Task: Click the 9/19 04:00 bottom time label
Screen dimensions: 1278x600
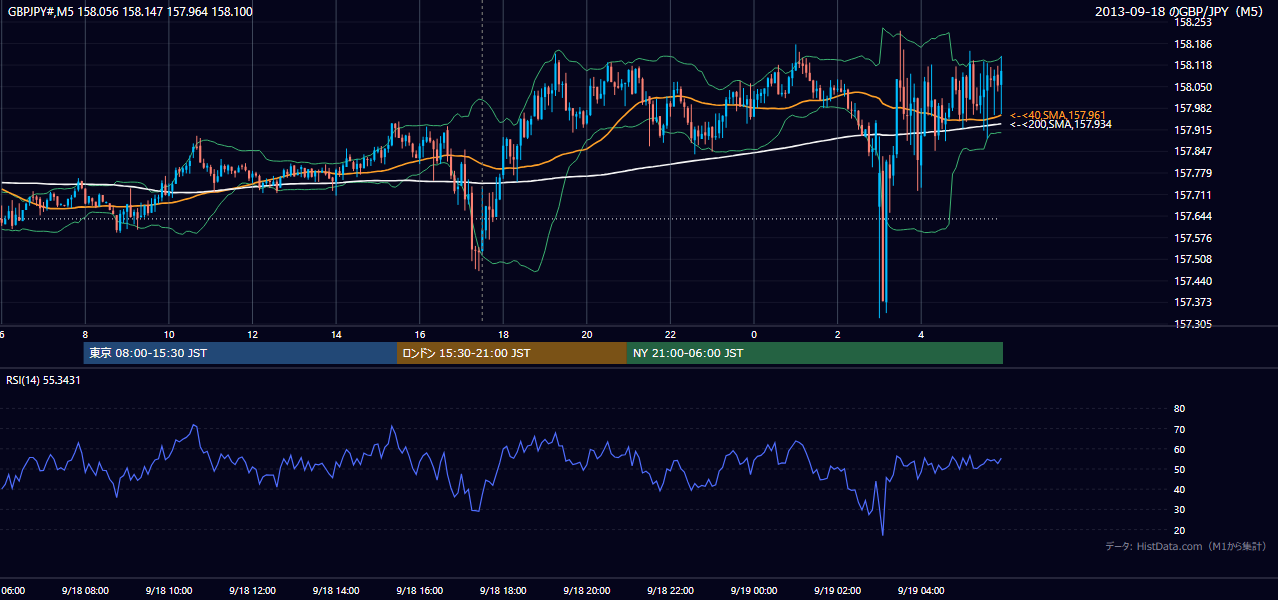Action: [920, 591]
